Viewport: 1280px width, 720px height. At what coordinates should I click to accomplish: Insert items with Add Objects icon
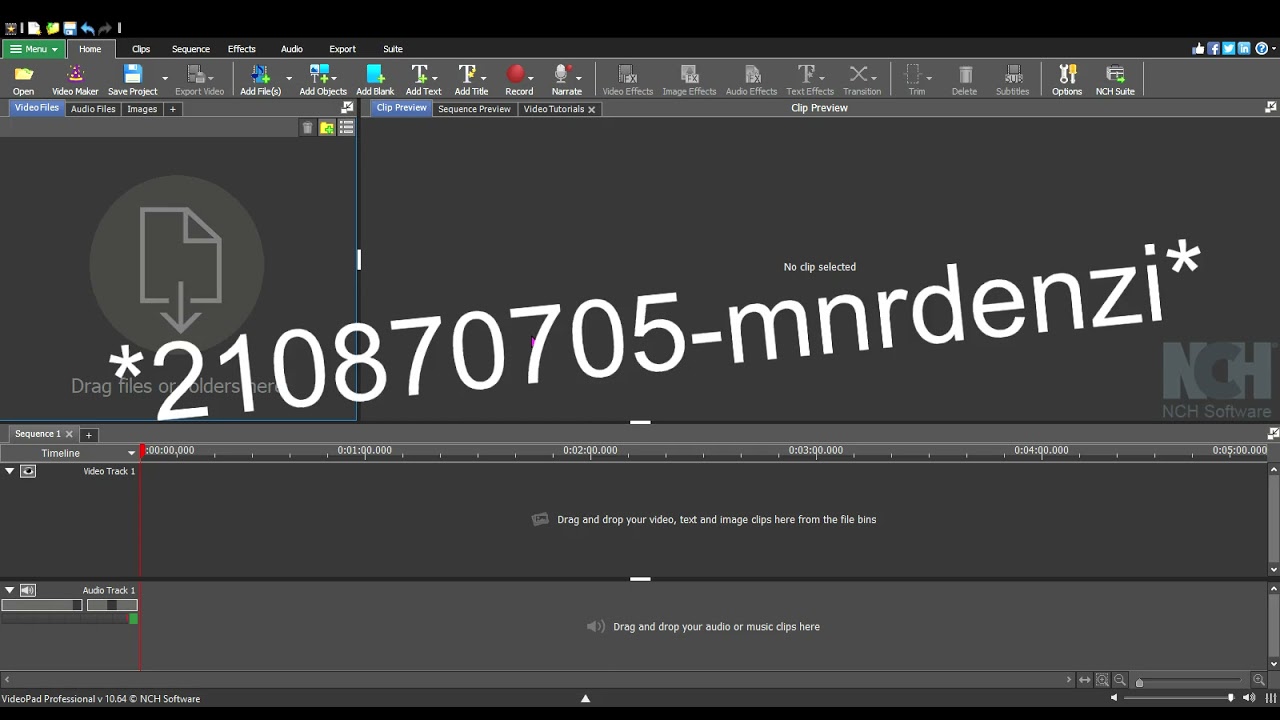(x=319, y=75)
